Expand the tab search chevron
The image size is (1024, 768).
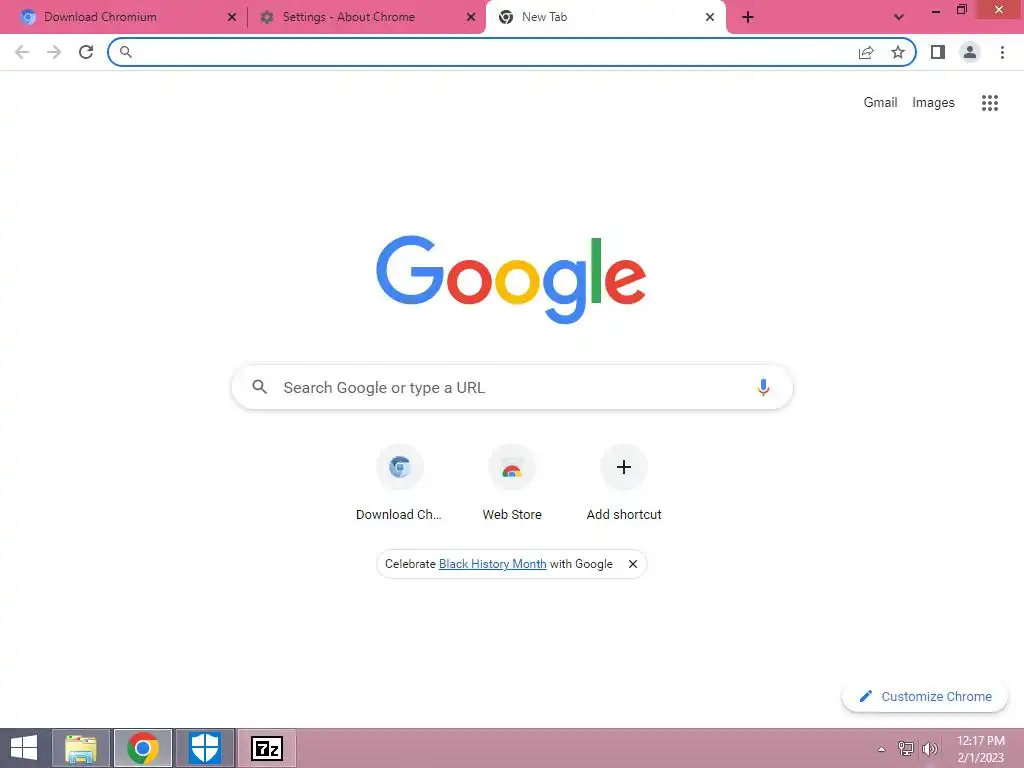click(x=899, y=17)
